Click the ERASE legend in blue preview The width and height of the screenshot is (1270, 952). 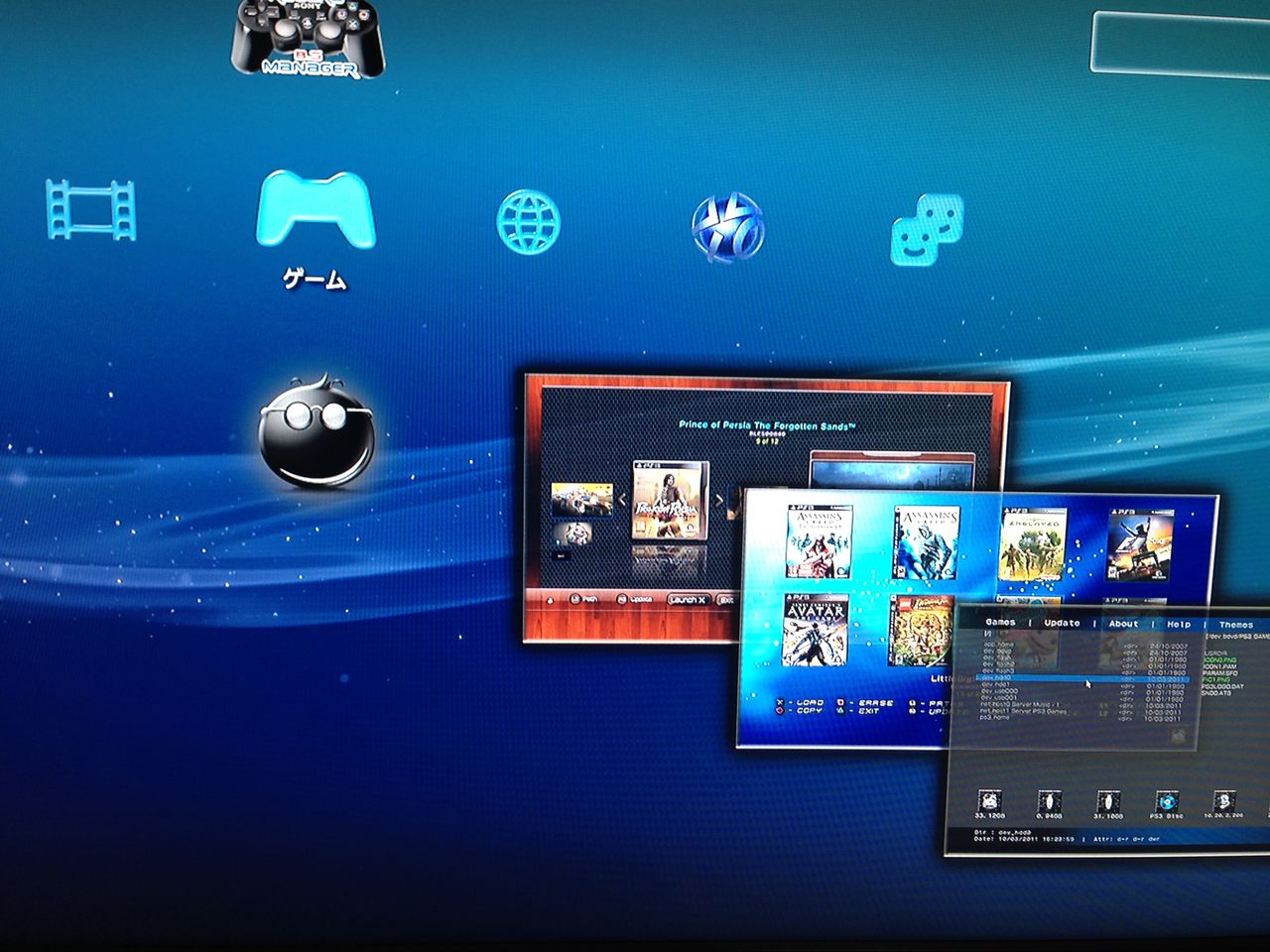point(867,702)
